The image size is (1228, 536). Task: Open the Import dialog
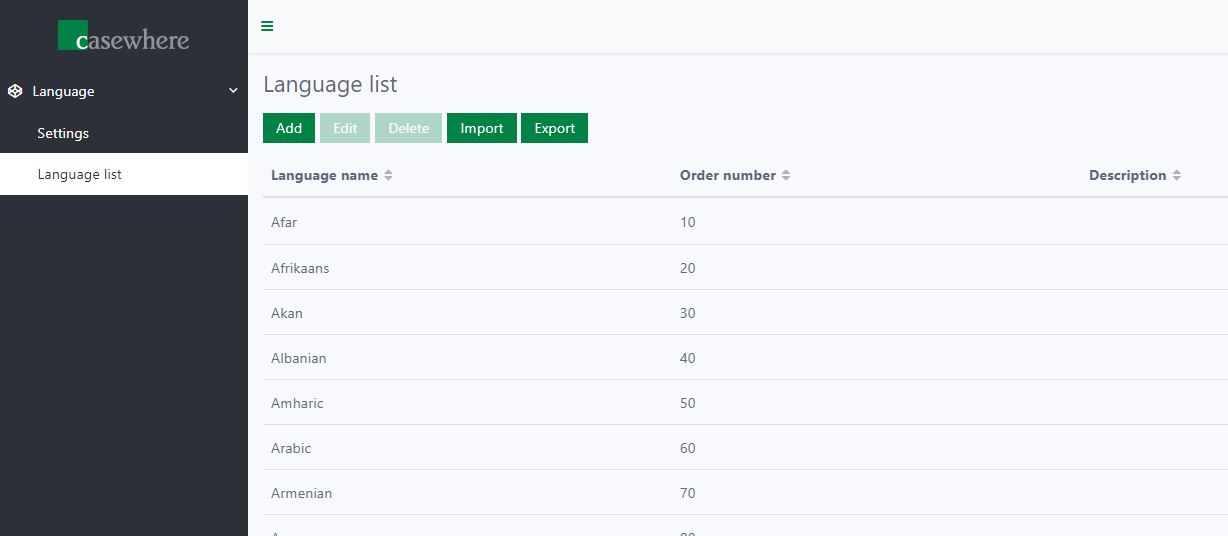(x=482, y=128)
